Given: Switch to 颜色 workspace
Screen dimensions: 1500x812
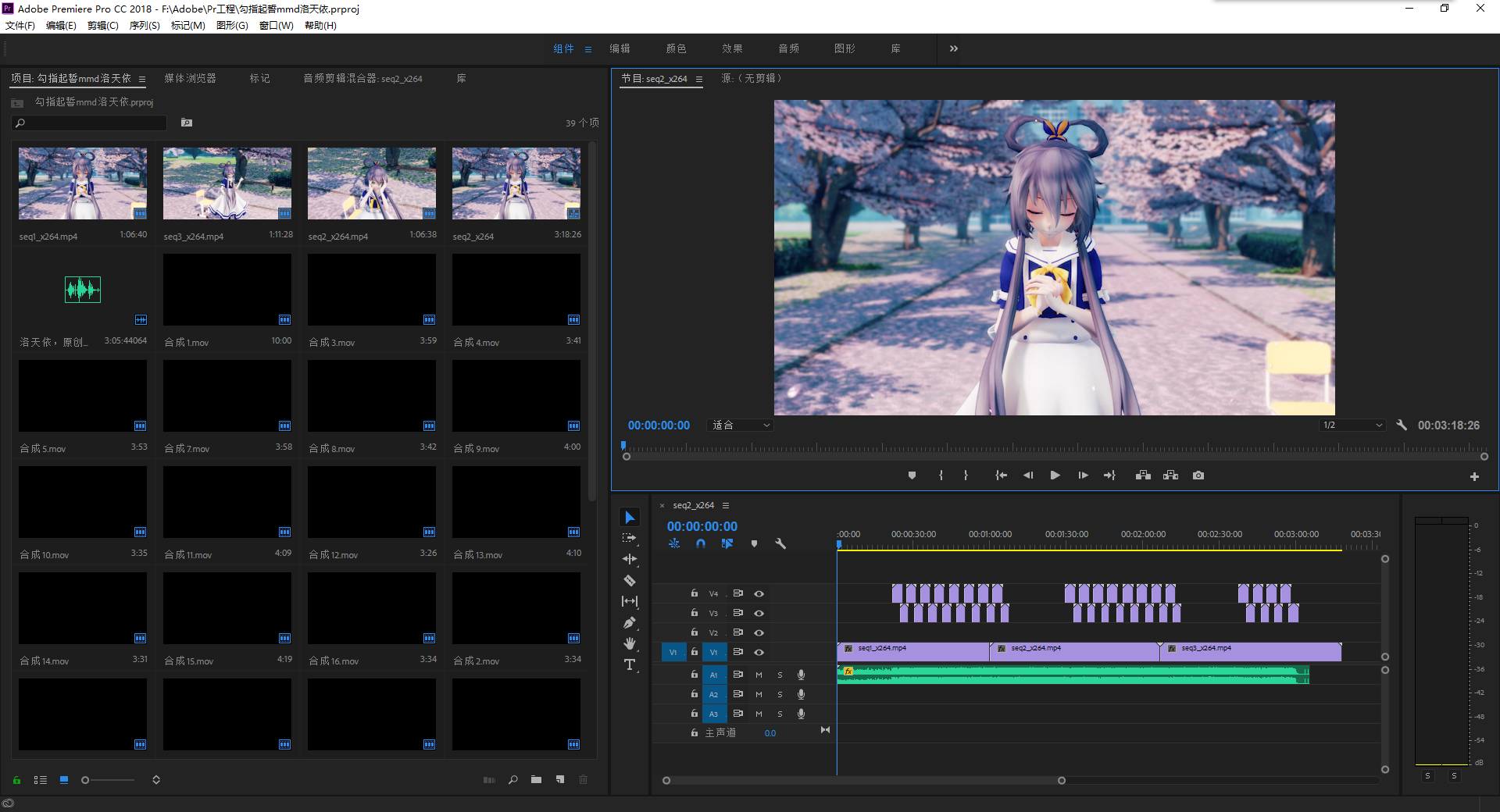Looking at the screenshot, I should pos(676,48).
